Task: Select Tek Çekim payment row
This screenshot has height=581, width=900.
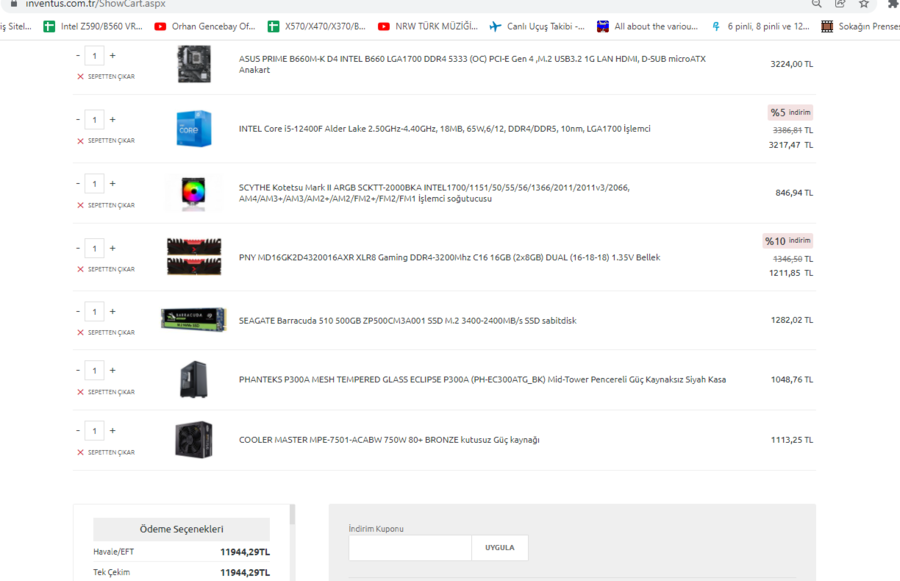Action: tap(181, 572)
